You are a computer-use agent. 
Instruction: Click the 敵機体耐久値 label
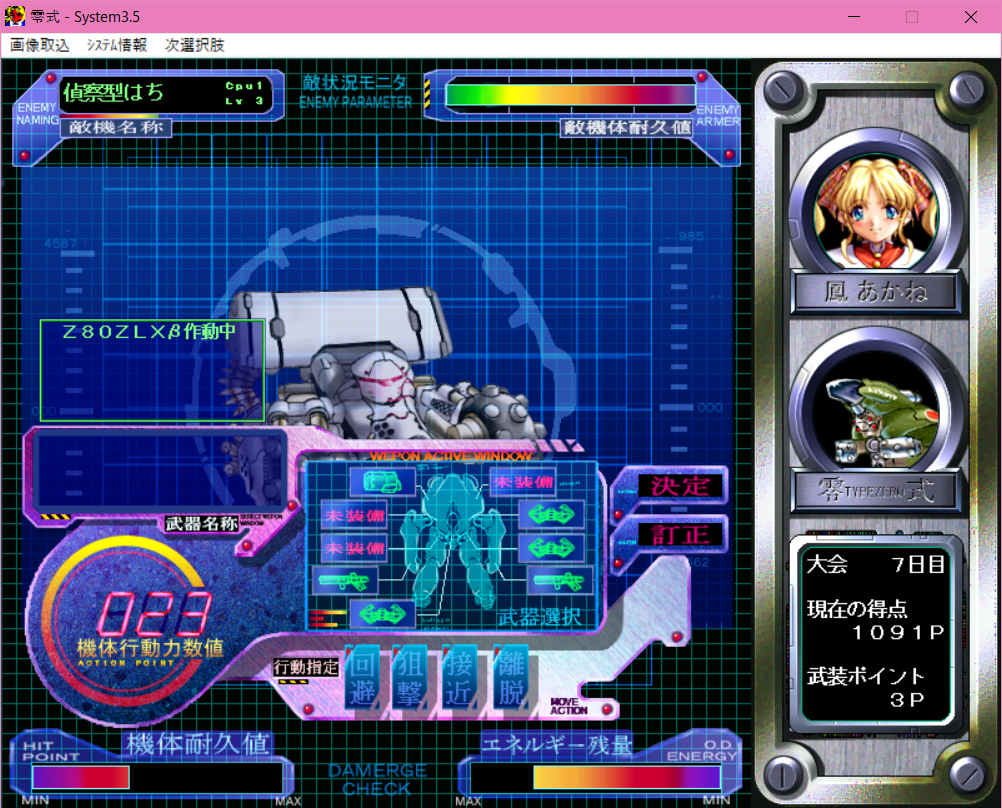pyautogui.click(x=627, y=128)
